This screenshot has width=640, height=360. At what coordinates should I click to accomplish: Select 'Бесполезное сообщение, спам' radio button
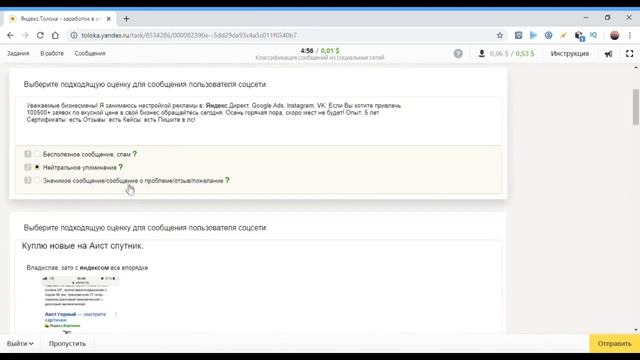coord(37,154)
